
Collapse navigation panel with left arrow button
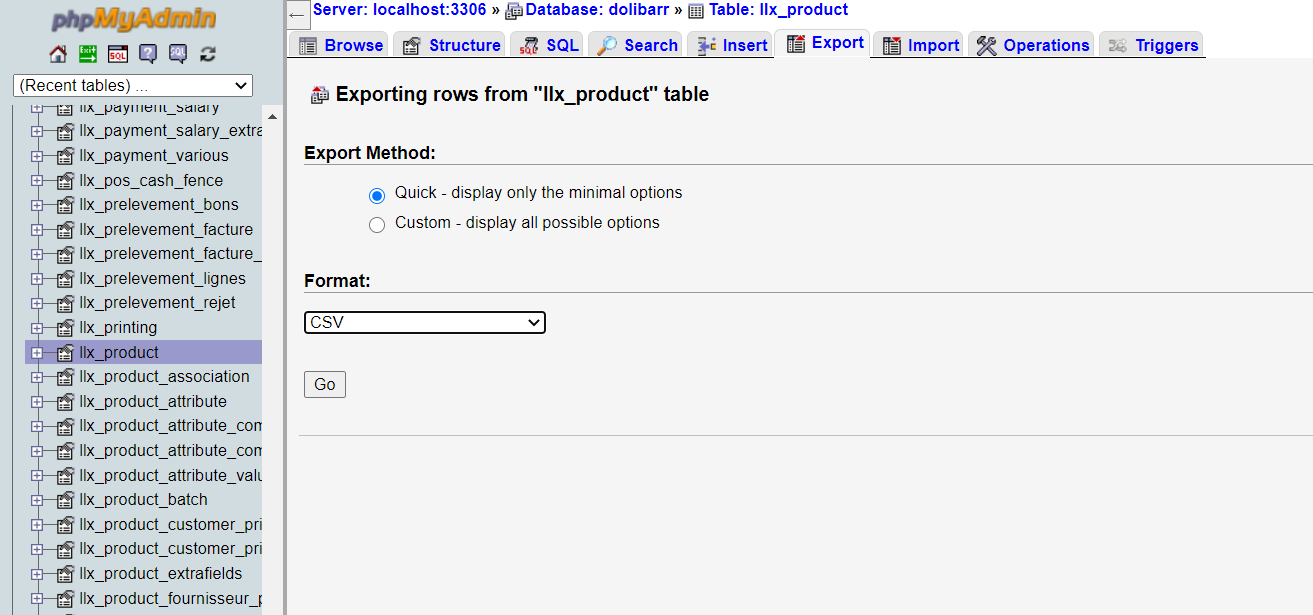[x=297, y=14]
